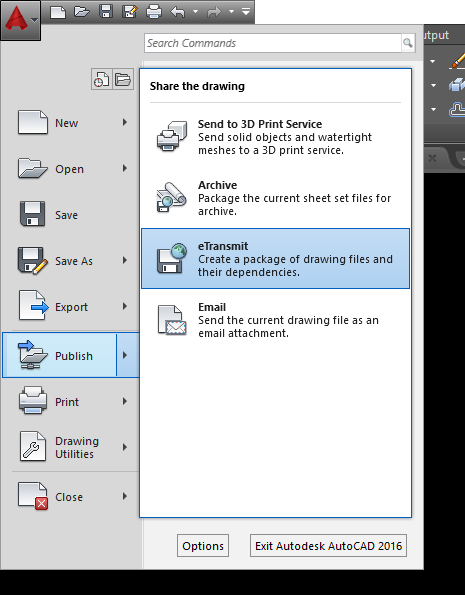Focus the Search Commands field
This screenshot has width=465, height=595.
273,43
